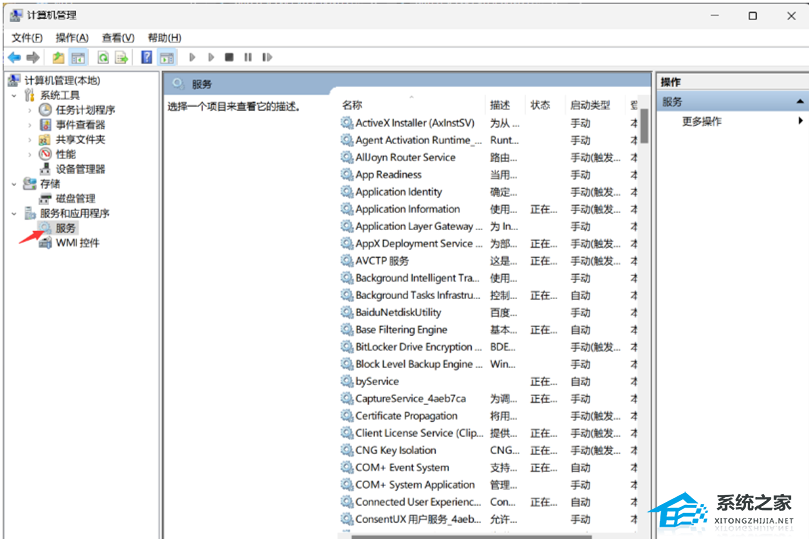Collapse the 服务和应用程序 tree node
Viewport: 809px width, 539px height.
(14, 213)
